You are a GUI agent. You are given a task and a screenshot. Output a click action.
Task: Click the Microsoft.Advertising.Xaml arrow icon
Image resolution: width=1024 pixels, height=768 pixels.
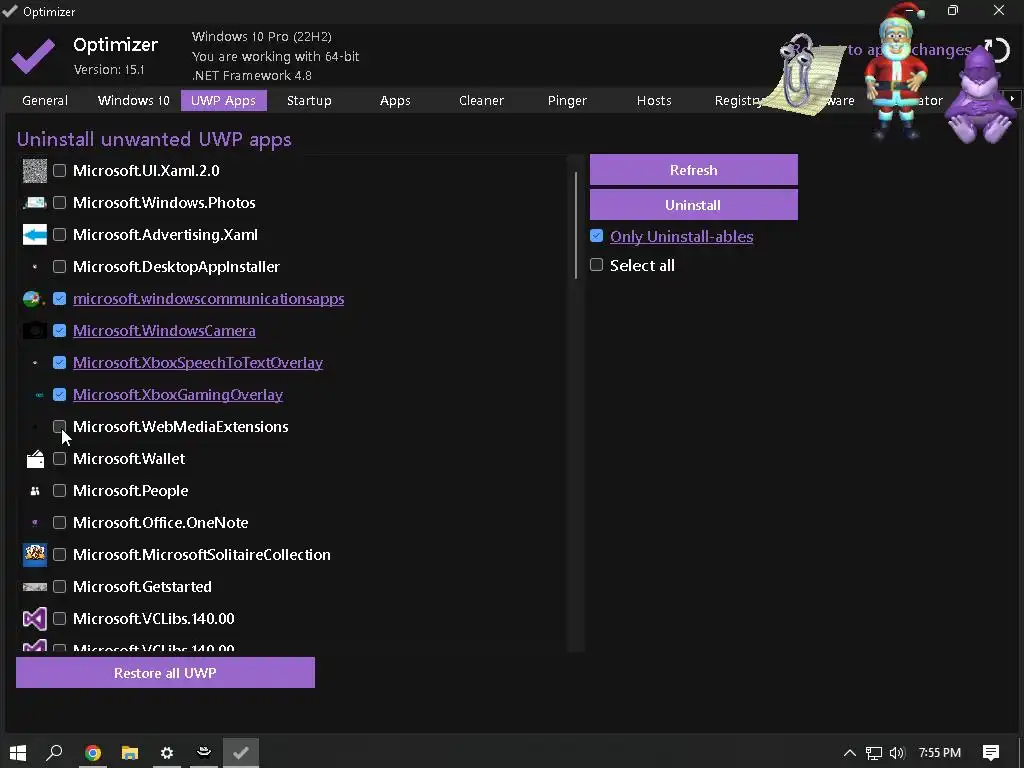(x=35, y=234)
